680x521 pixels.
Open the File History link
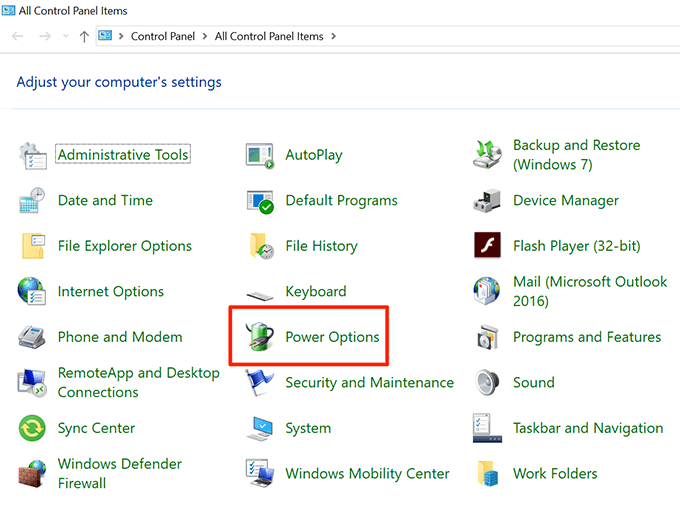(x=321, y=246)
